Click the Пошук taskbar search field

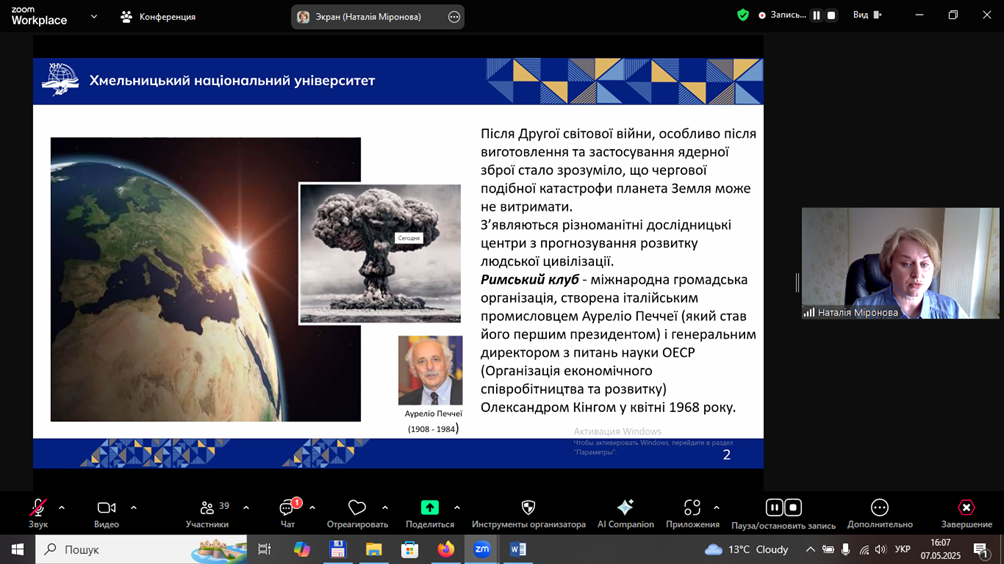coord(141,549)
